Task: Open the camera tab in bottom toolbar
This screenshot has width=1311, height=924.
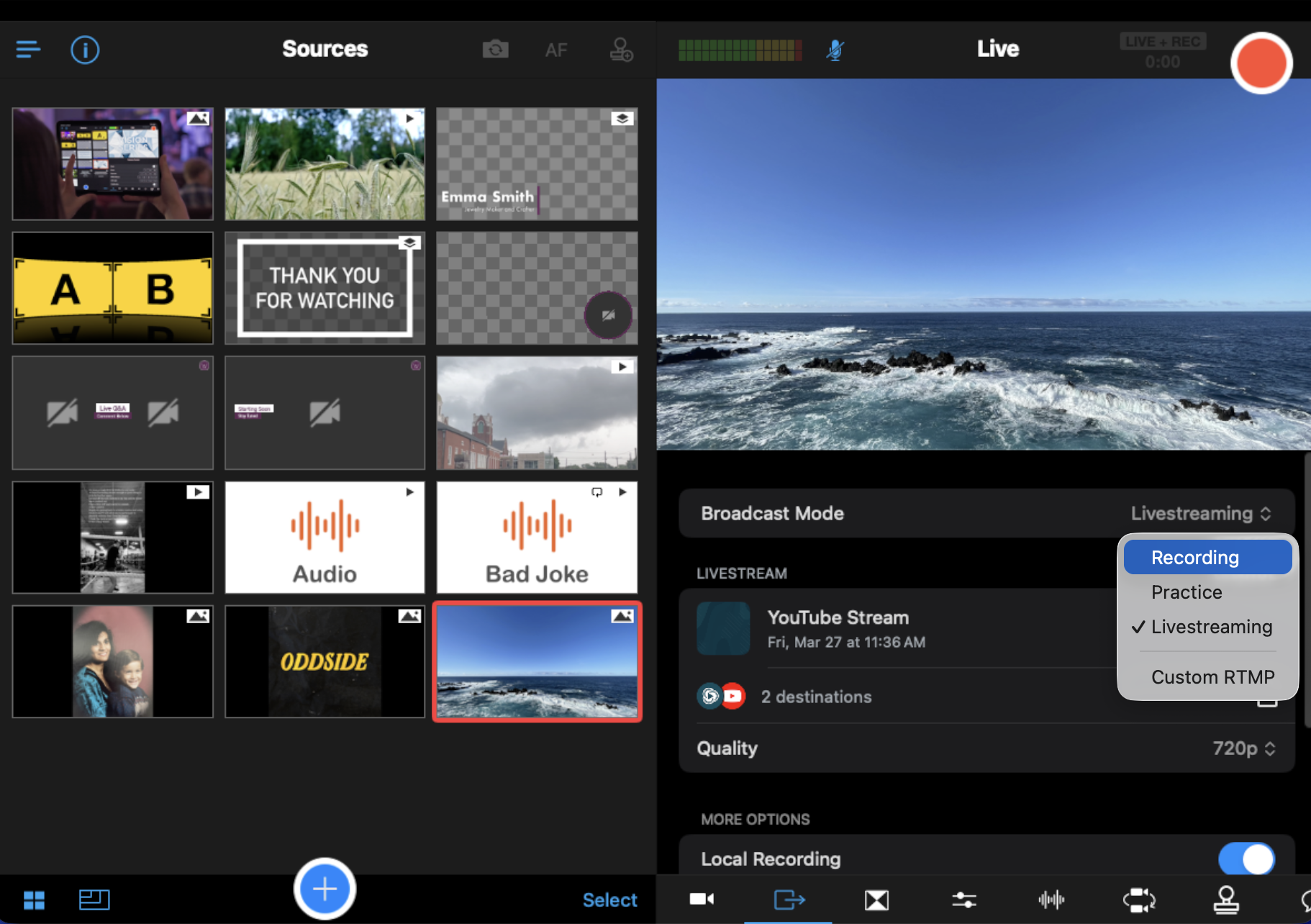Action: pyautogui.click(x=702, y=899)
